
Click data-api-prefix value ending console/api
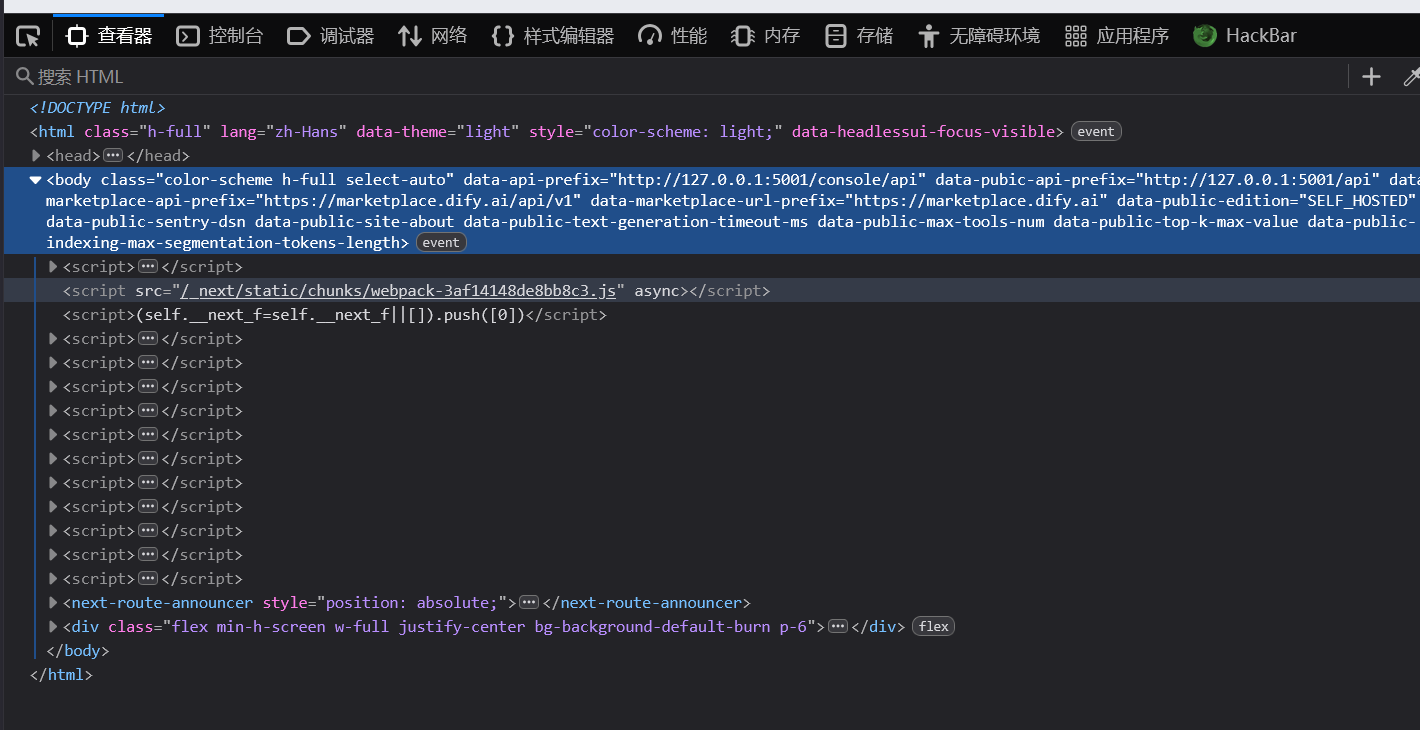(769, 180)
